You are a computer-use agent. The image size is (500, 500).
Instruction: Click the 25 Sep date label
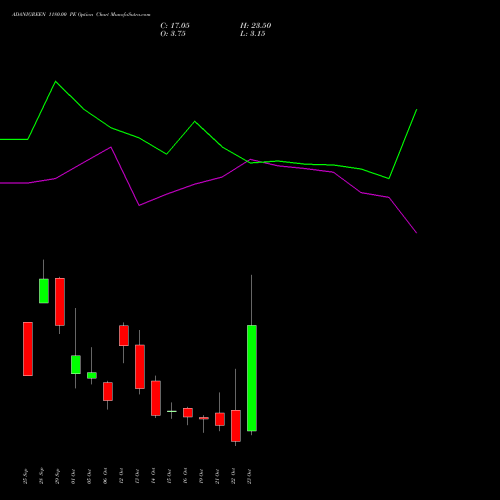pos(25,476)
